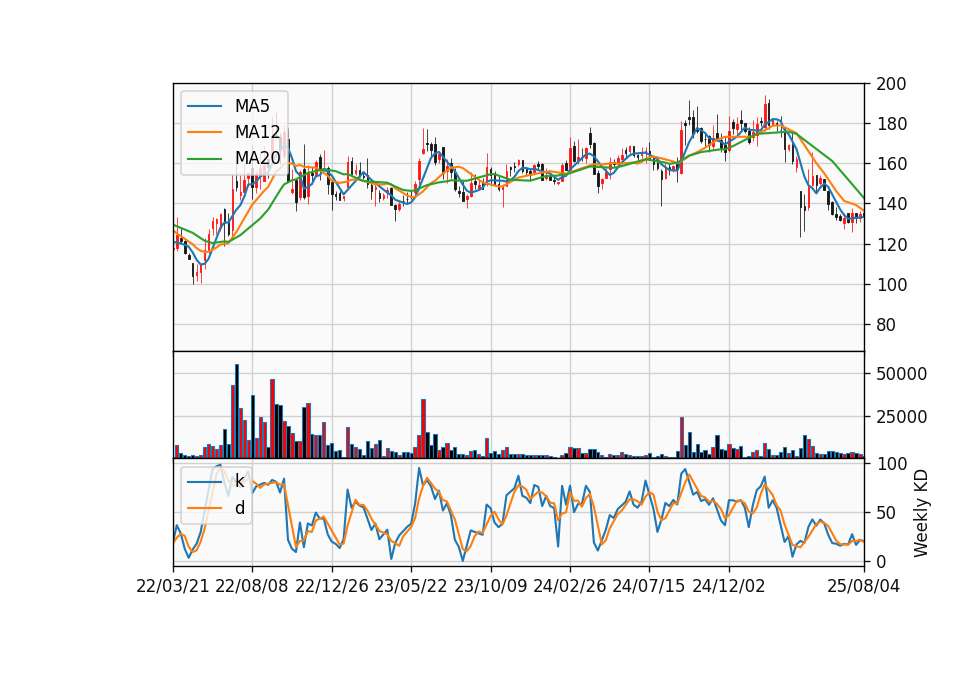Click the 23/10/09 date tick label
The height and width of the screenshot is (690, 960).
(x=490, y=586)
